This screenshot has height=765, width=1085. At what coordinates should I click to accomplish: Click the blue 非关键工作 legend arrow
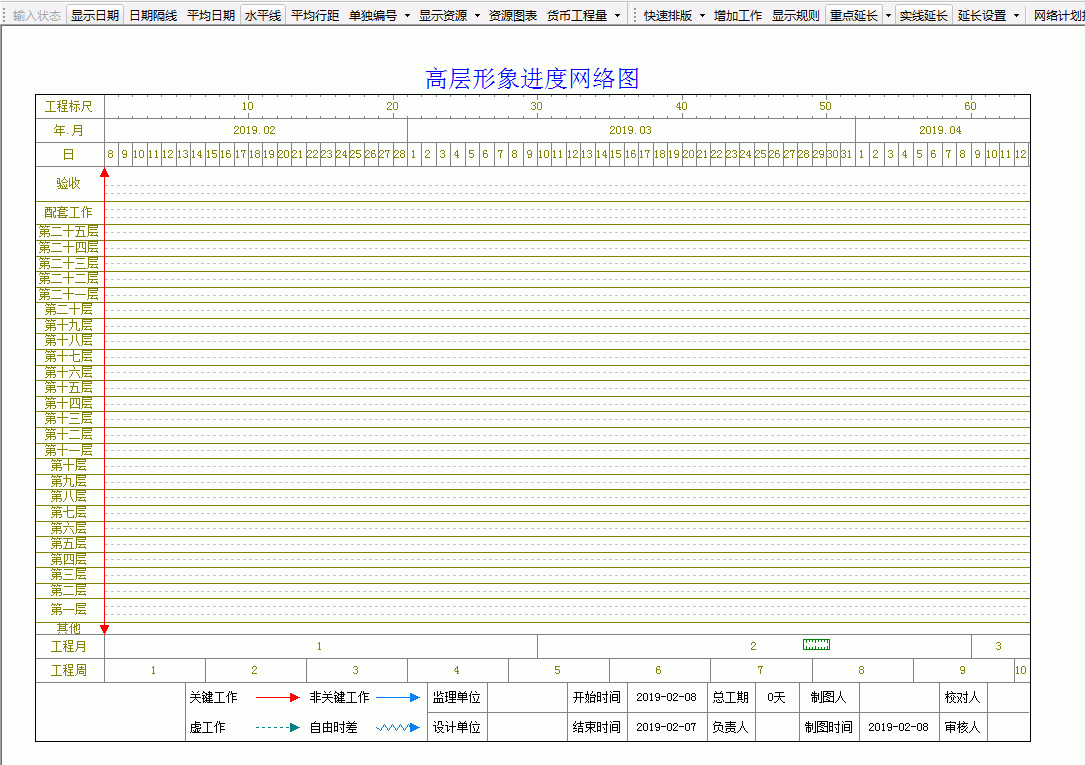tap(398, 697)
